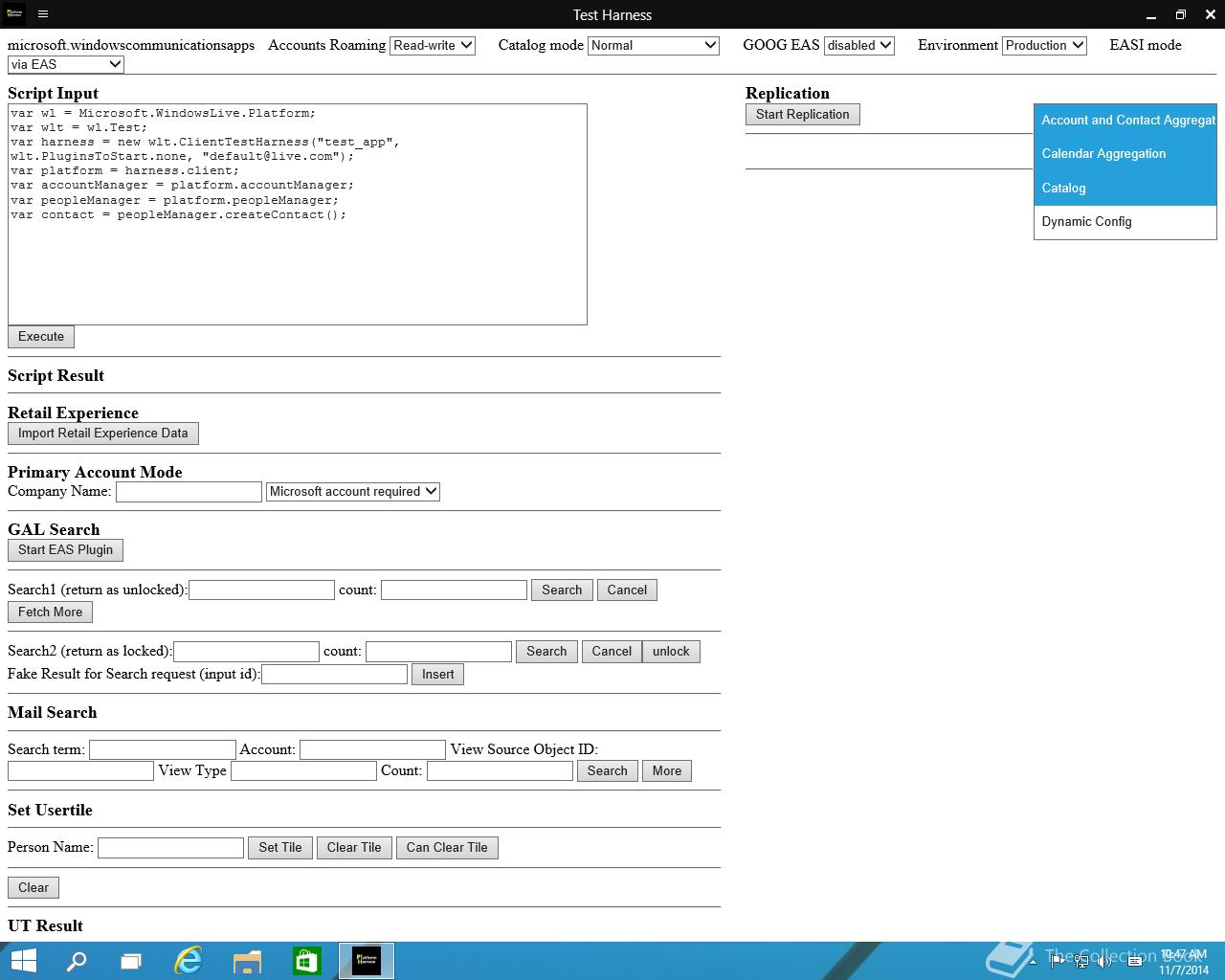Focus Mail Search Account field

[x=373, y=750]
